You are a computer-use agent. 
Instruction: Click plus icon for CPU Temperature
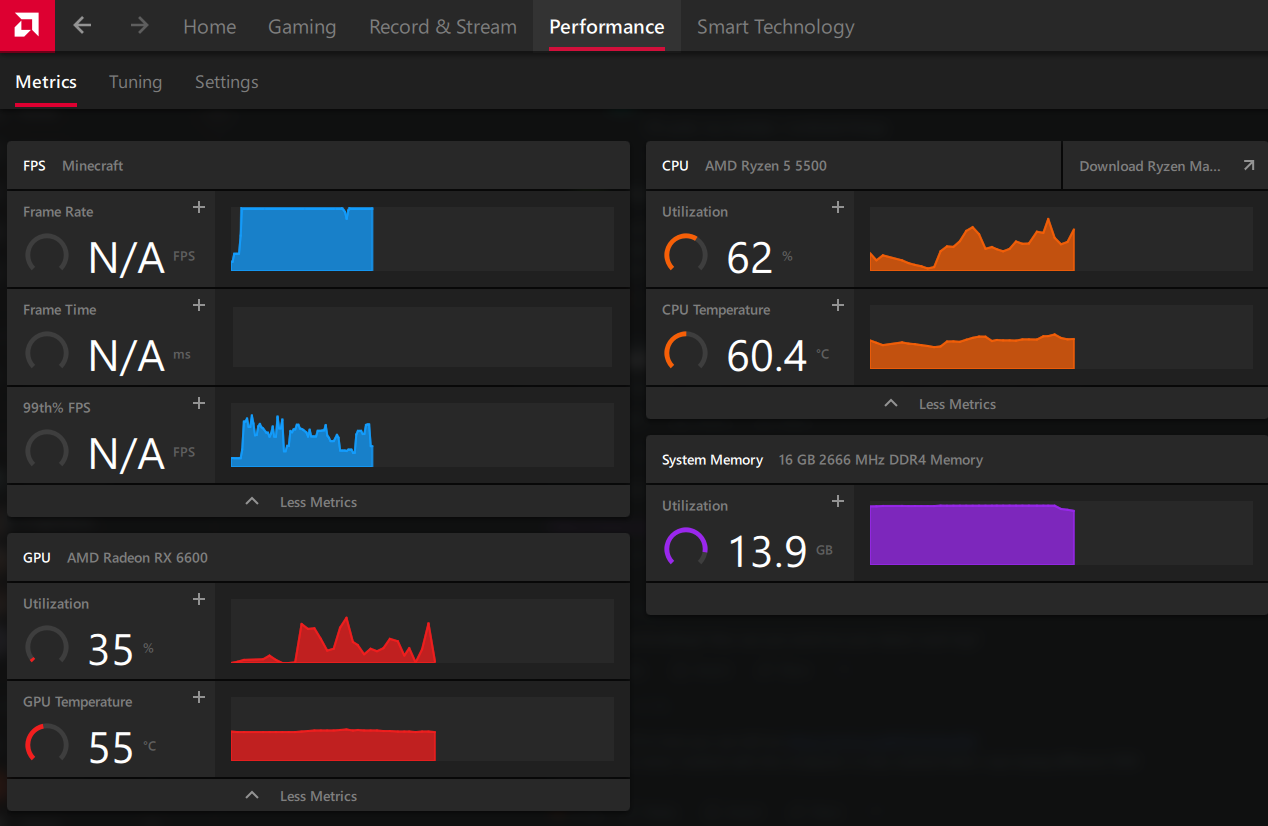pos(838,305)
